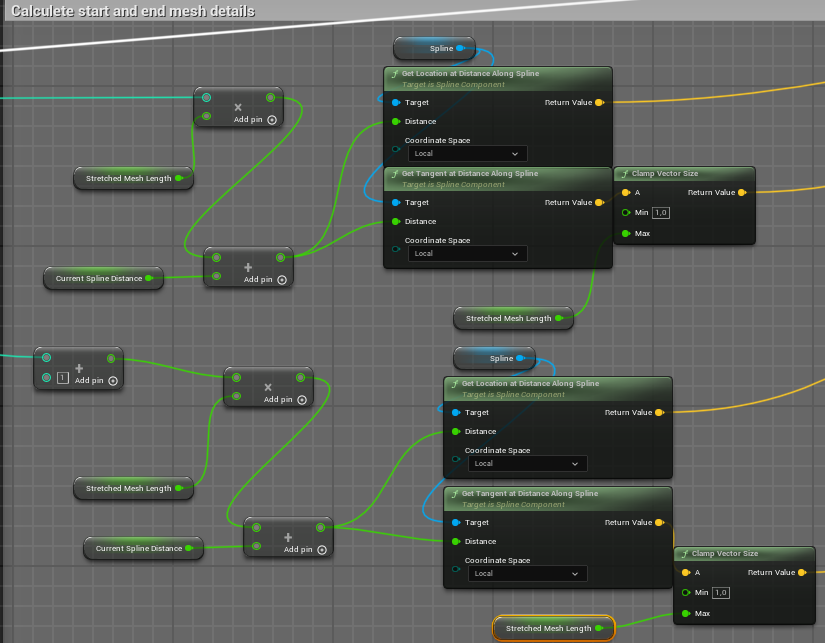The width and height of the screenshot is (825, 643).
Task: Click Add pin on the add node with value 1
Action: click(96, 380)
